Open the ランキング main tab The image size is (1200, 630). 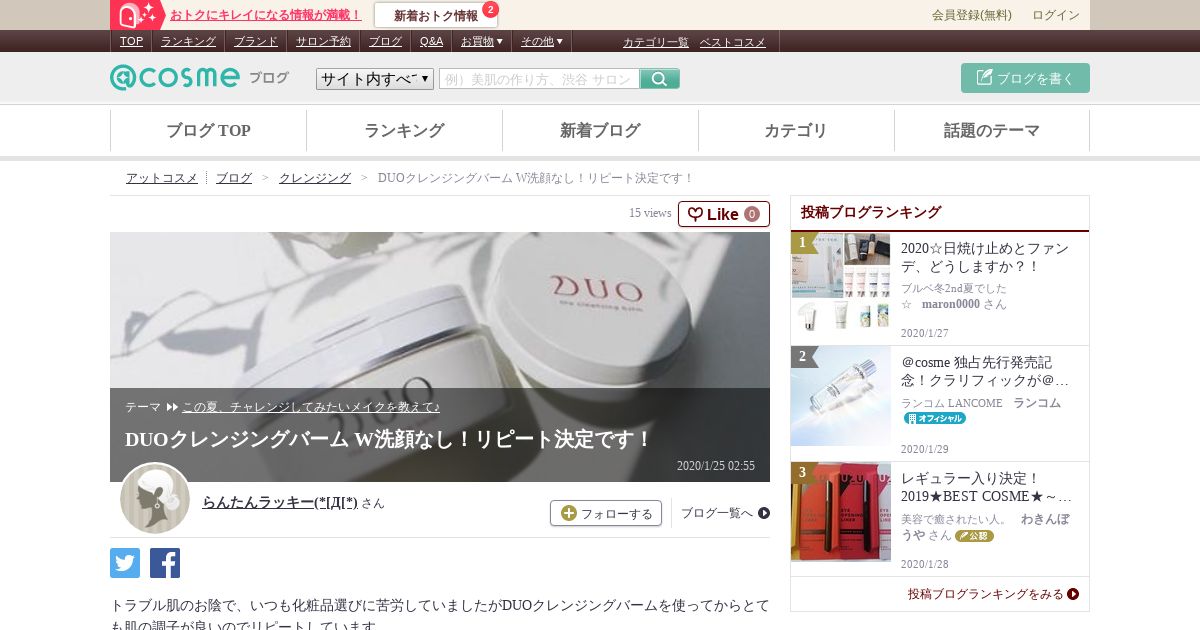[x=404, y=130]
